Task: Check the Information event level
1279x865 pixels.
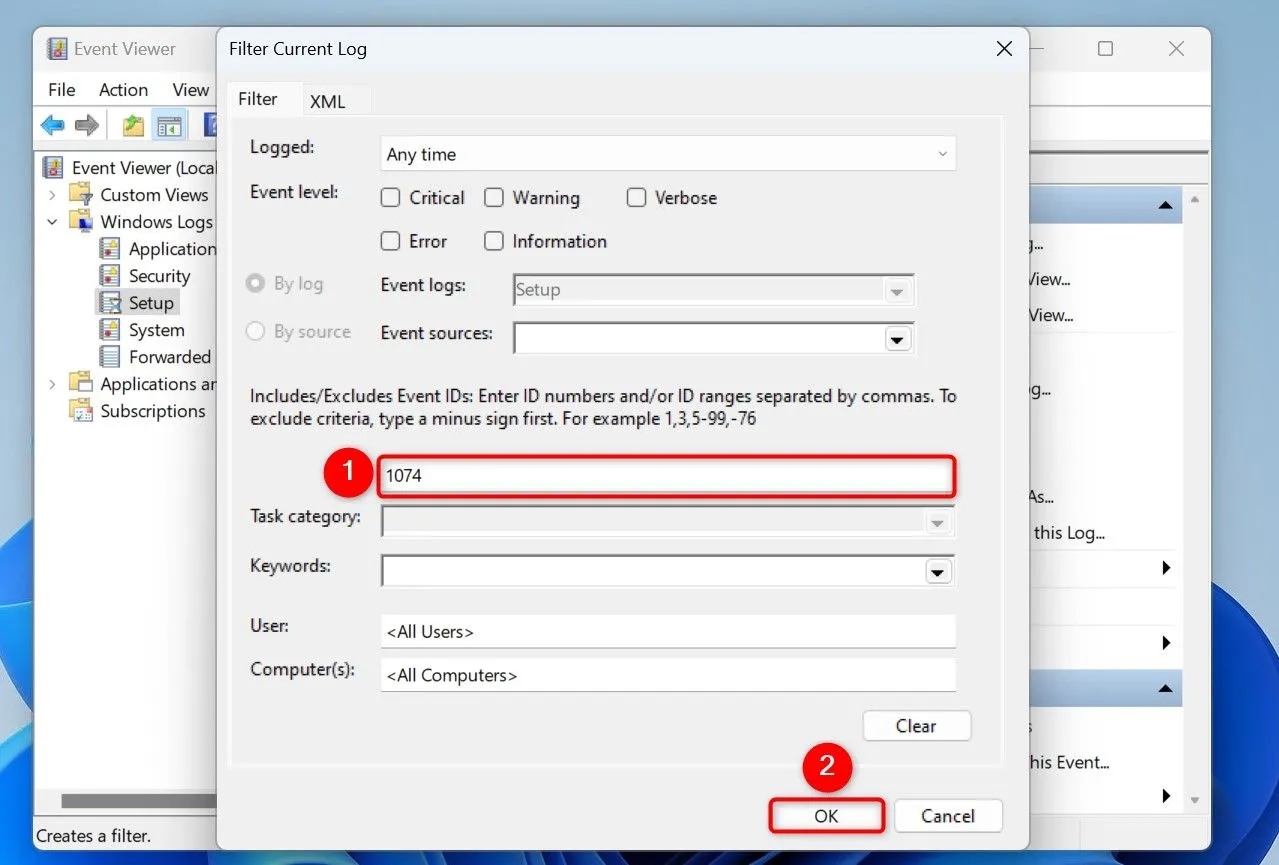Action: pos(494,241)
